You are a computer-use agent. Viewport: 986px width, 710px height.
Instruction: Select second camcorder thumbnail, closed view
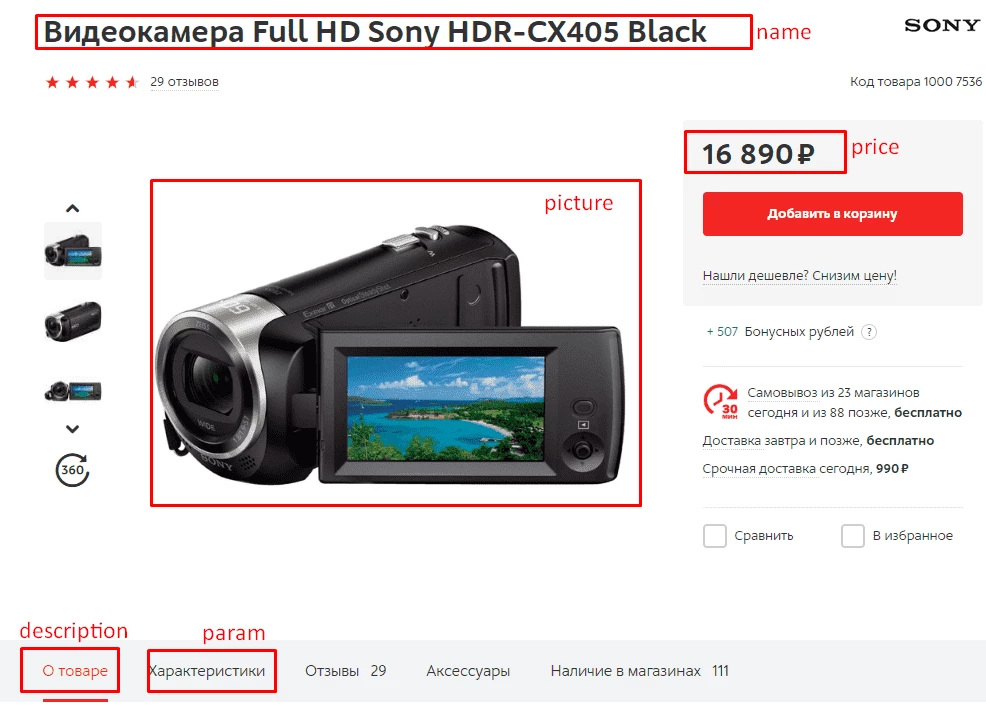pyautogui.click(x=73, y=321)
